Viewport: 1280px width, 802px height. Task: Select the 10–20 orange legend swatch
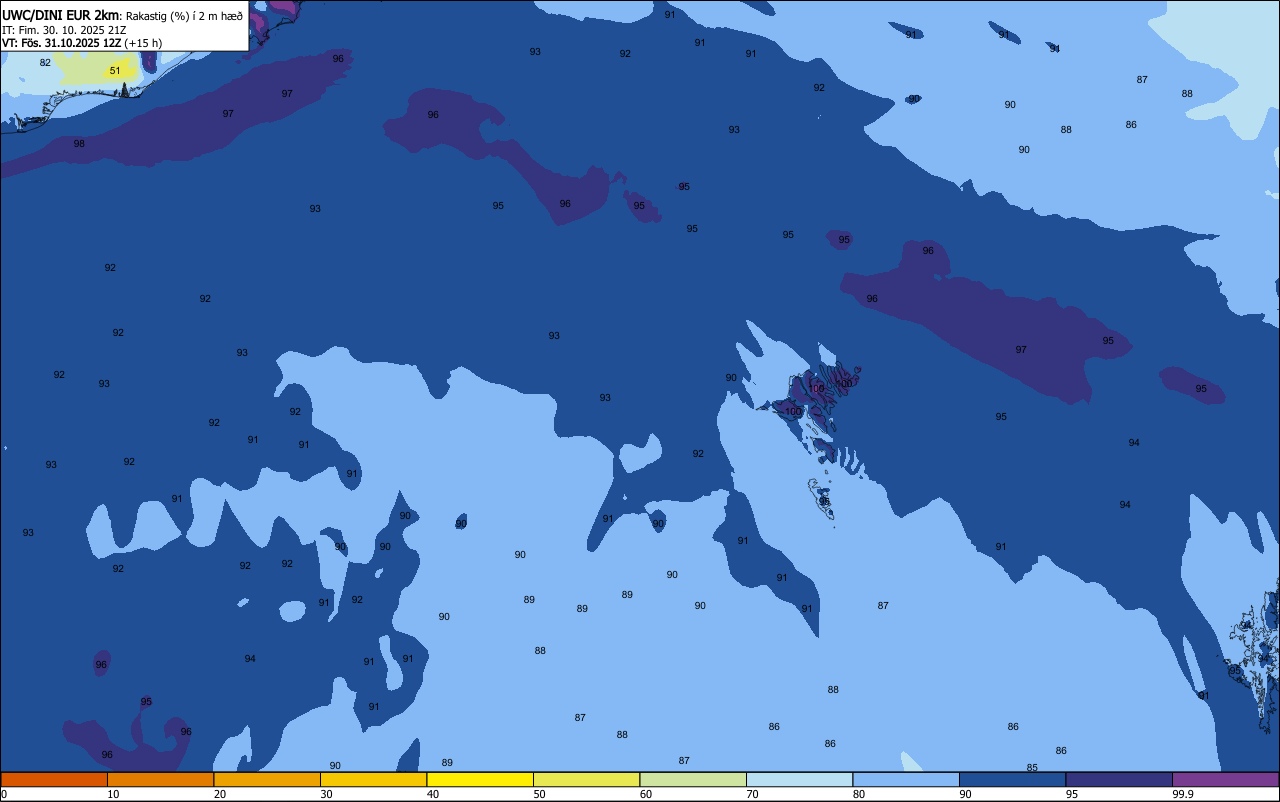[160, 779]
